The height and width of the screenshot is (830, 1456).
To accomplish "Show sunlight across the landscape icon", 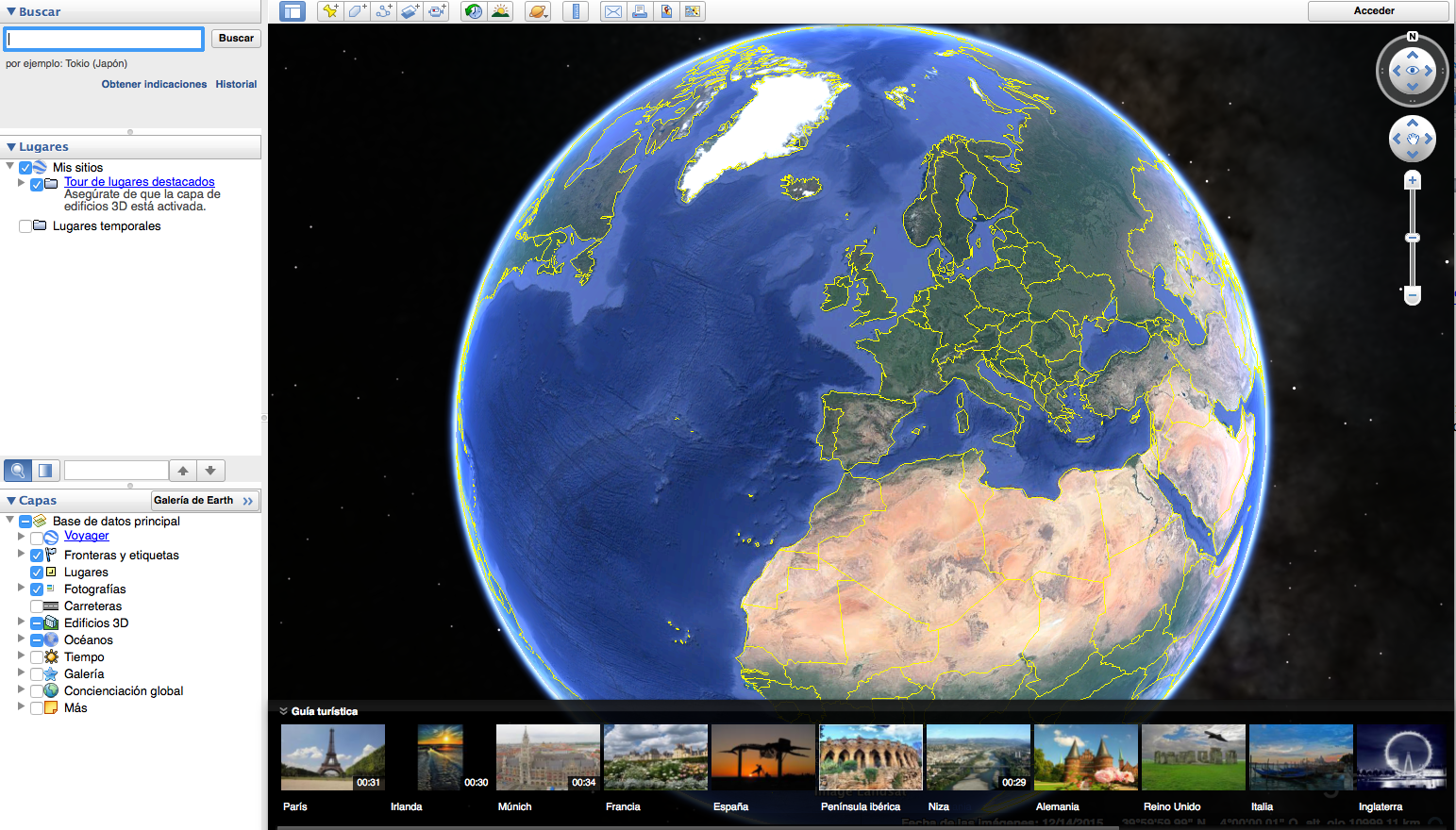I will tap(500, 11).
